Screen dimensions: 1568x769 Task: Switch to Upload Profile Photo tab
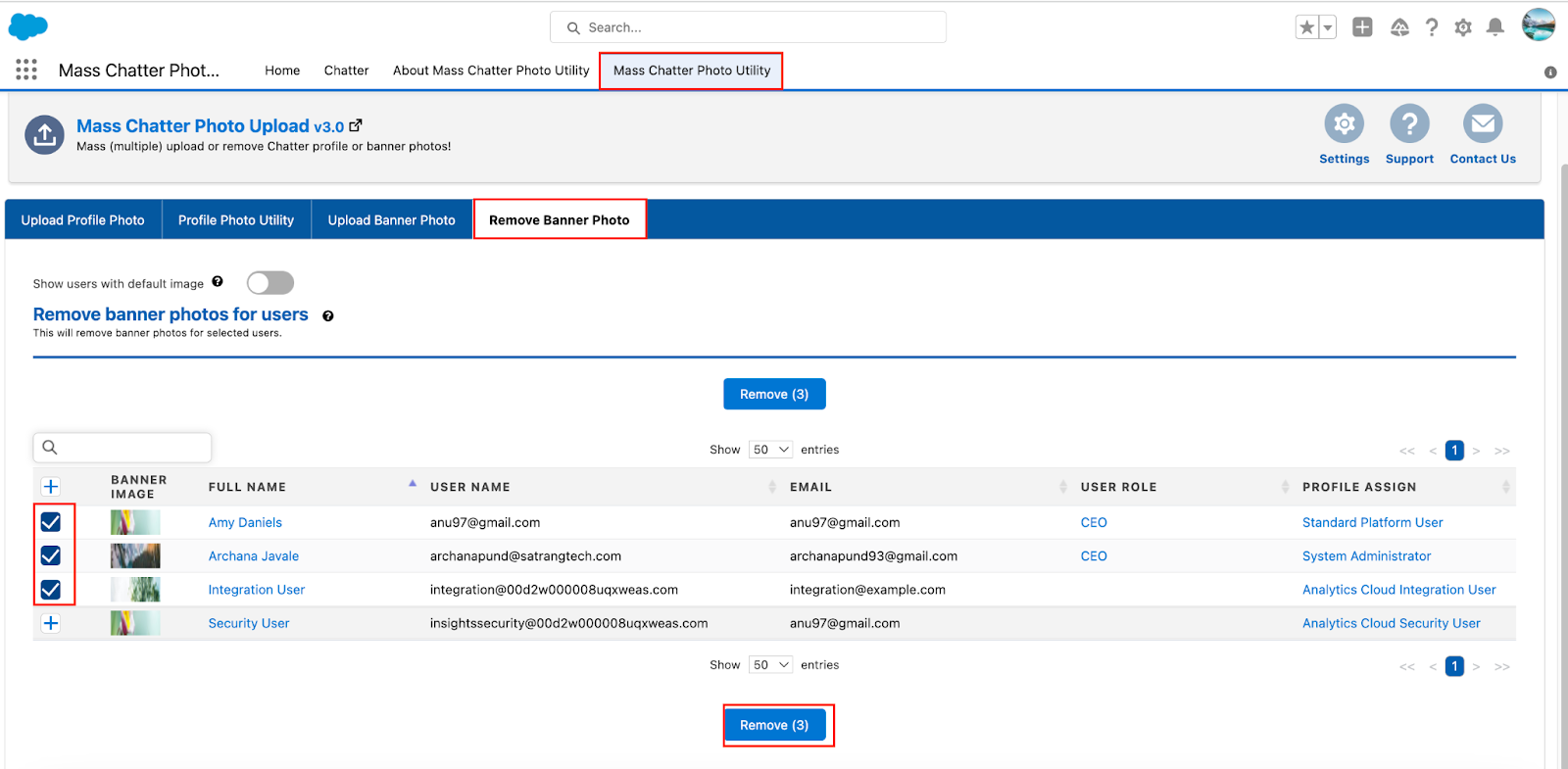[83, 220]
